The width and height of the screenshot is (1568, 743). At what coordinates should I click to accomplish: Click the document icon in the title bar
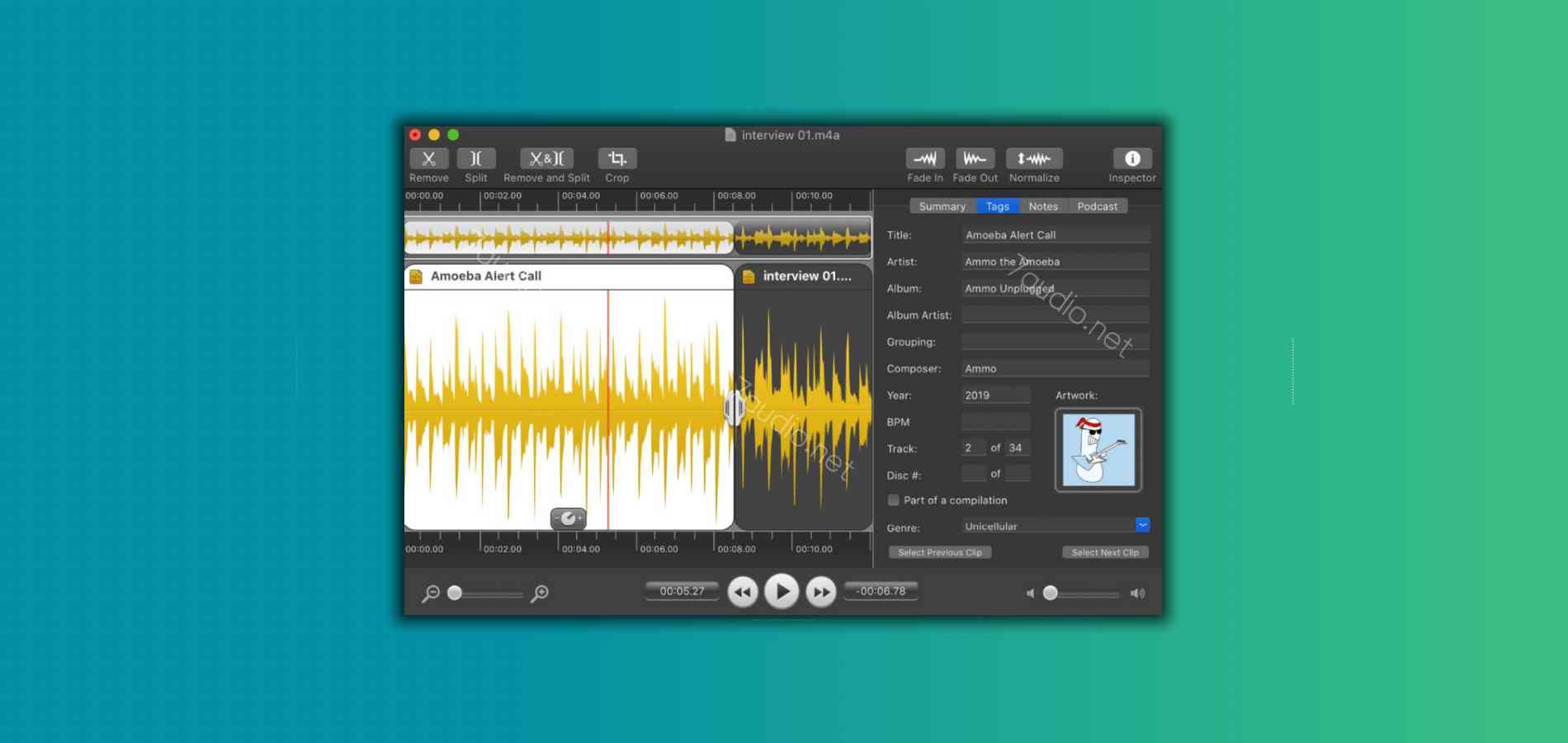tap(730, 135)
